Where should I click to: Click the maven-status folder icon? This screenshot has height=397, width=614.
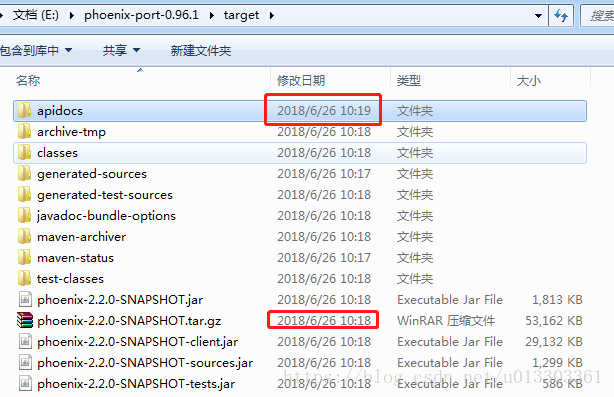point(24,258)
